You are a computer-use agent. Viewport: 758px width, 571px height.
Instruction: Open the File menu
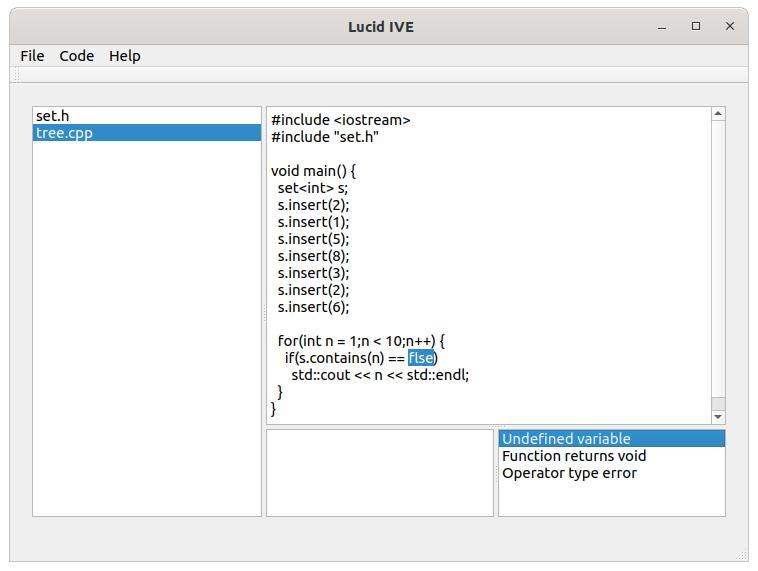[x=32, y=56]
